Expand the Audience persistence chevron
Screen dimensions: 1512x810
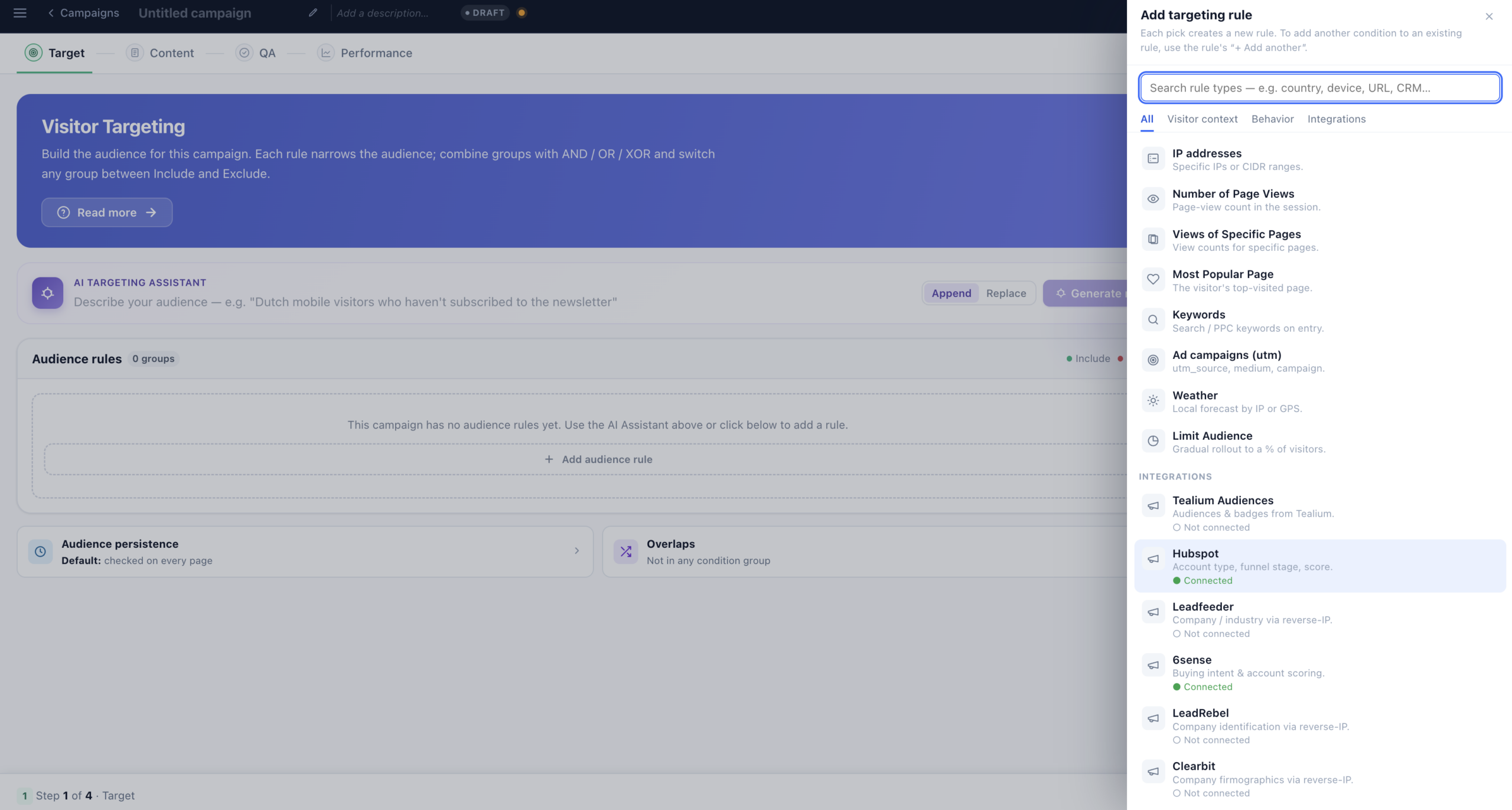[x=576, y=551]
